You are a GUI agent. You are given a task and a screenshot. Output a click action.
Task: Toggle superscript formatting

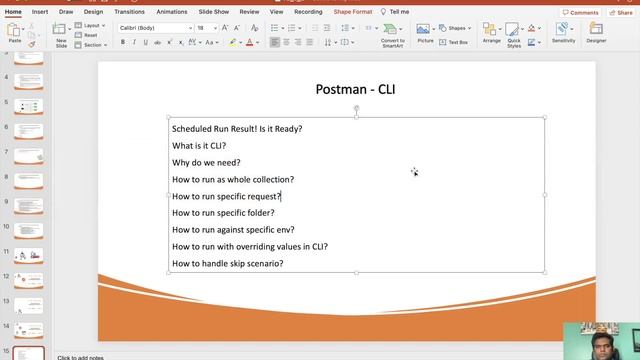tap(169, 42)
